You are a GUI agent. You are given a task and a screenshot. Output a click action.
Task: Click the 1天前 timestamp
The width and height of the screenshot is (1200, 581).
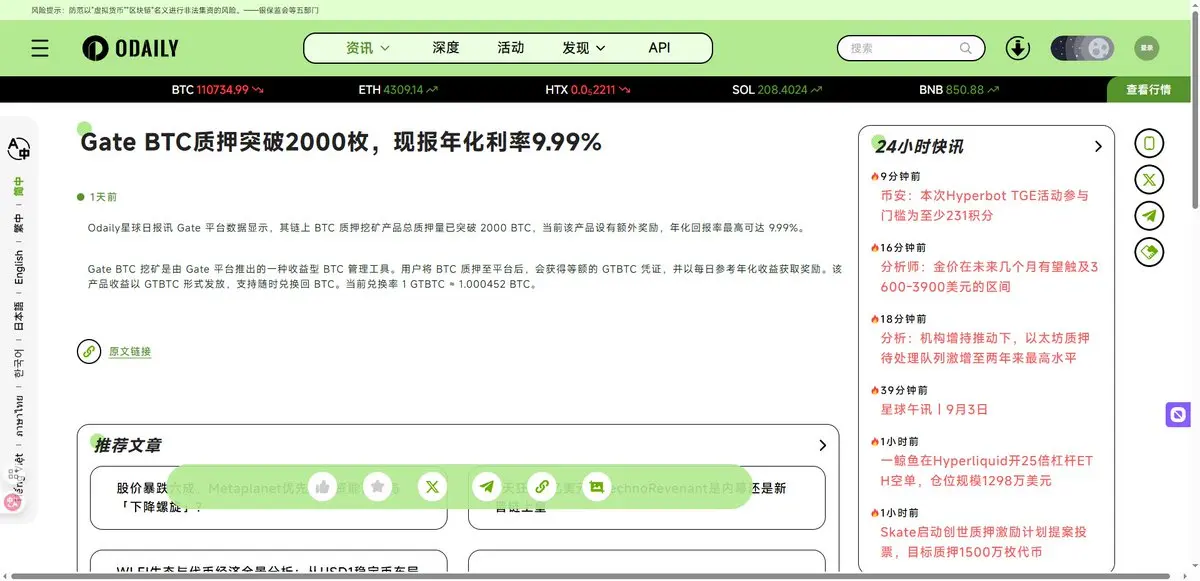click(x=103, y=197)
